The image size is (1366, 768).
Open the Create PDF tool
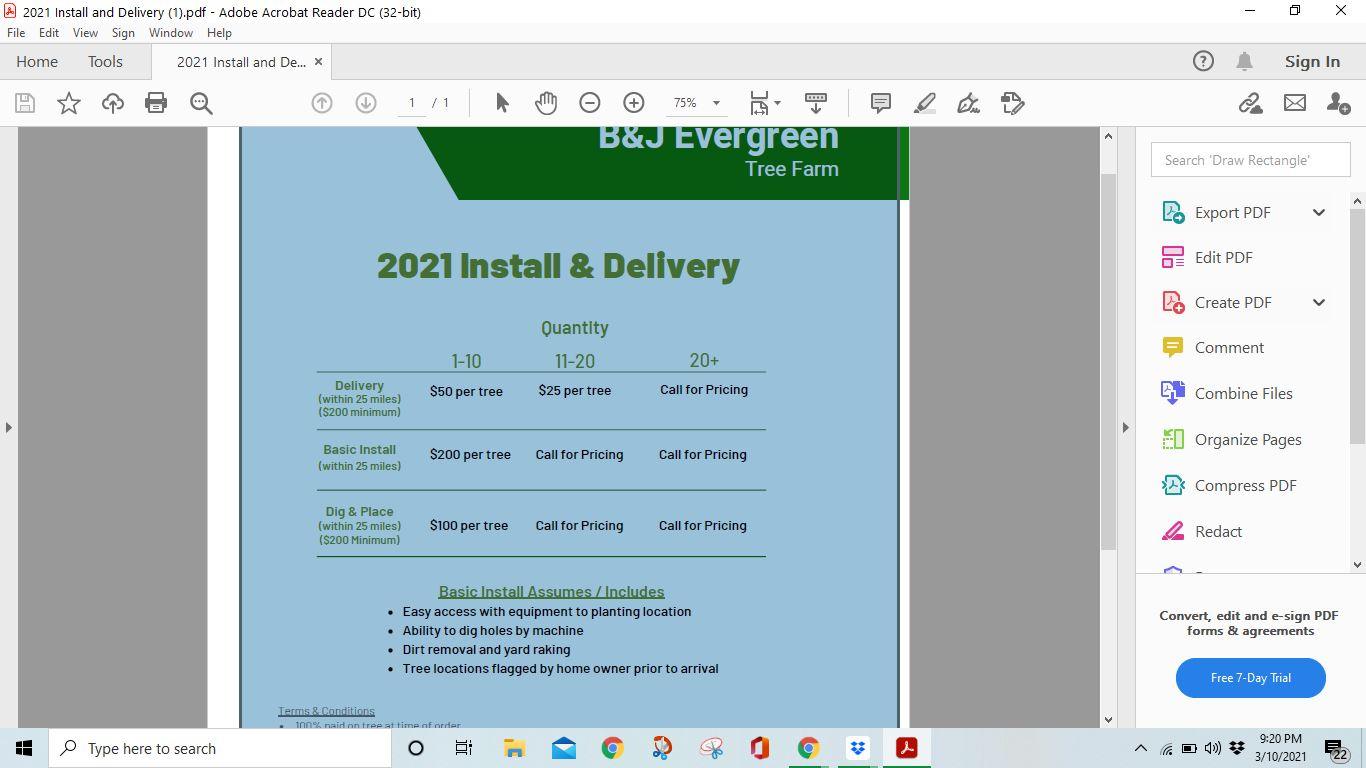click(x=1232, y=302)
